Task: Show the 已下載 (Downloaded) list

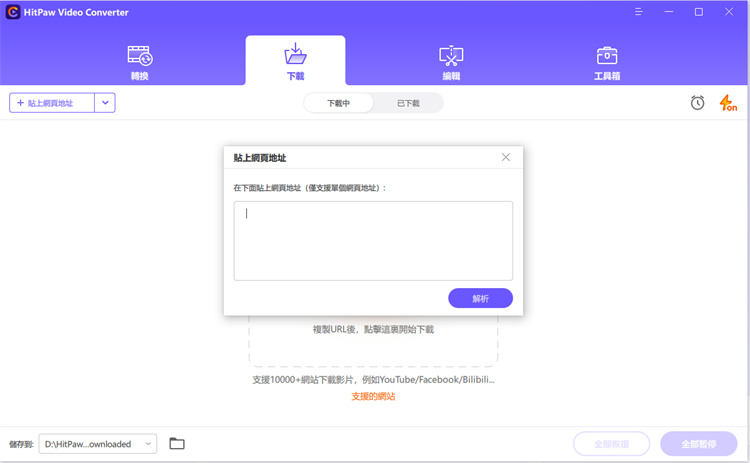Action: click(408, 103)
